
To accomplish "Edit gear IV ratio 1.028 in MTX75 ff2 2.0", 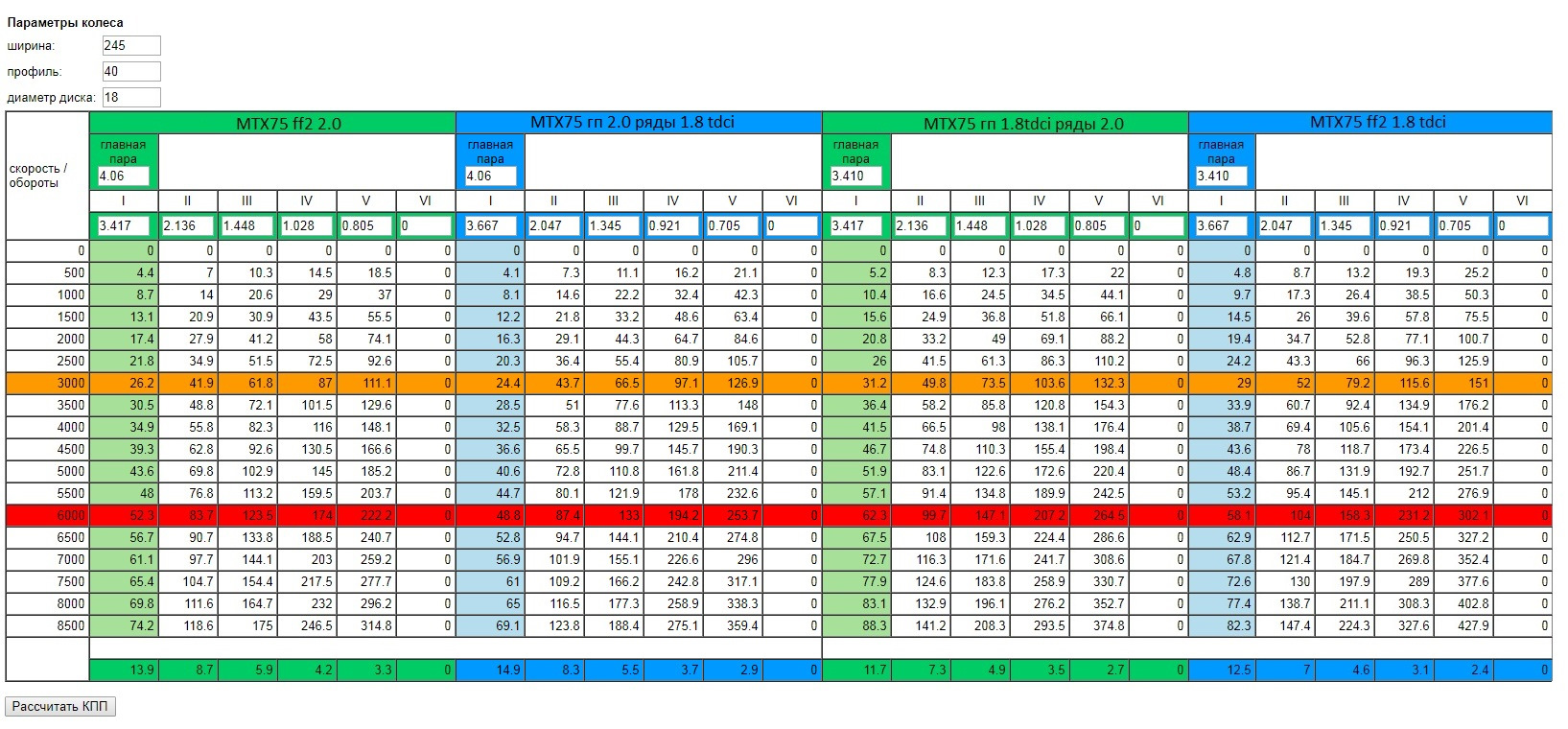I will 307,226.
